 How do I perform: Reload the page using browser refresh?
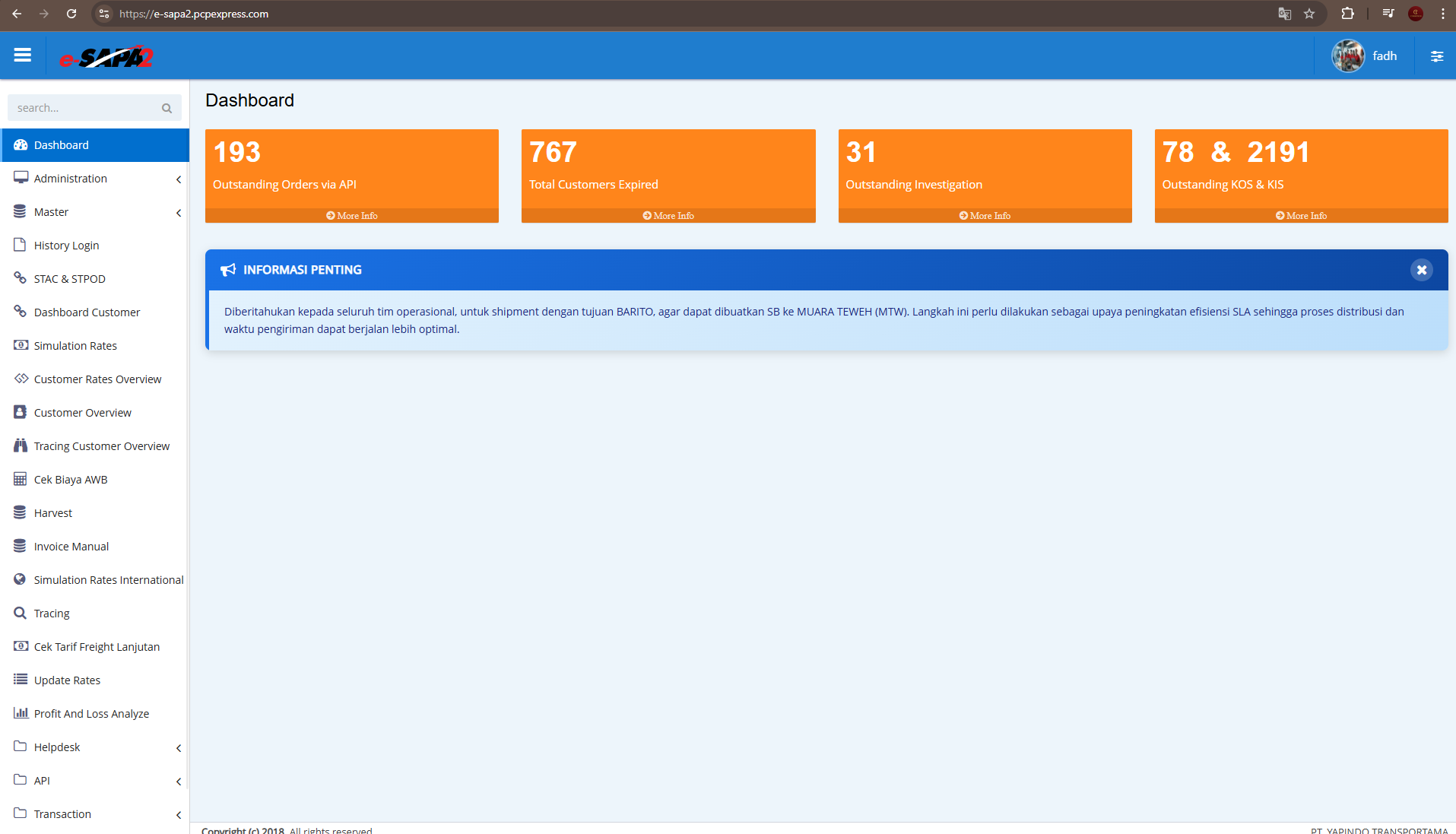tap(71, 14)
